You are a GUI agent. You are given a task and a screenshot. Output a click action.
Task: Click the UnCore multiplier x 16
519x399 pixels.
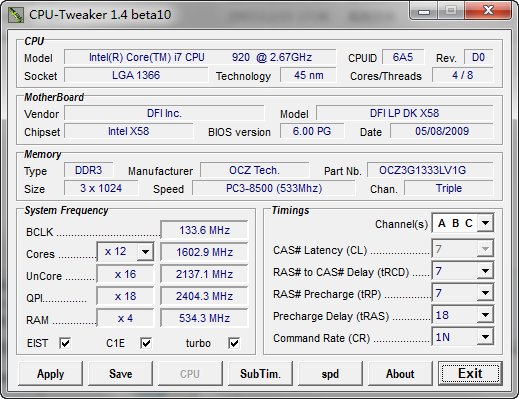pyautogui.click(x=125, y=274)
